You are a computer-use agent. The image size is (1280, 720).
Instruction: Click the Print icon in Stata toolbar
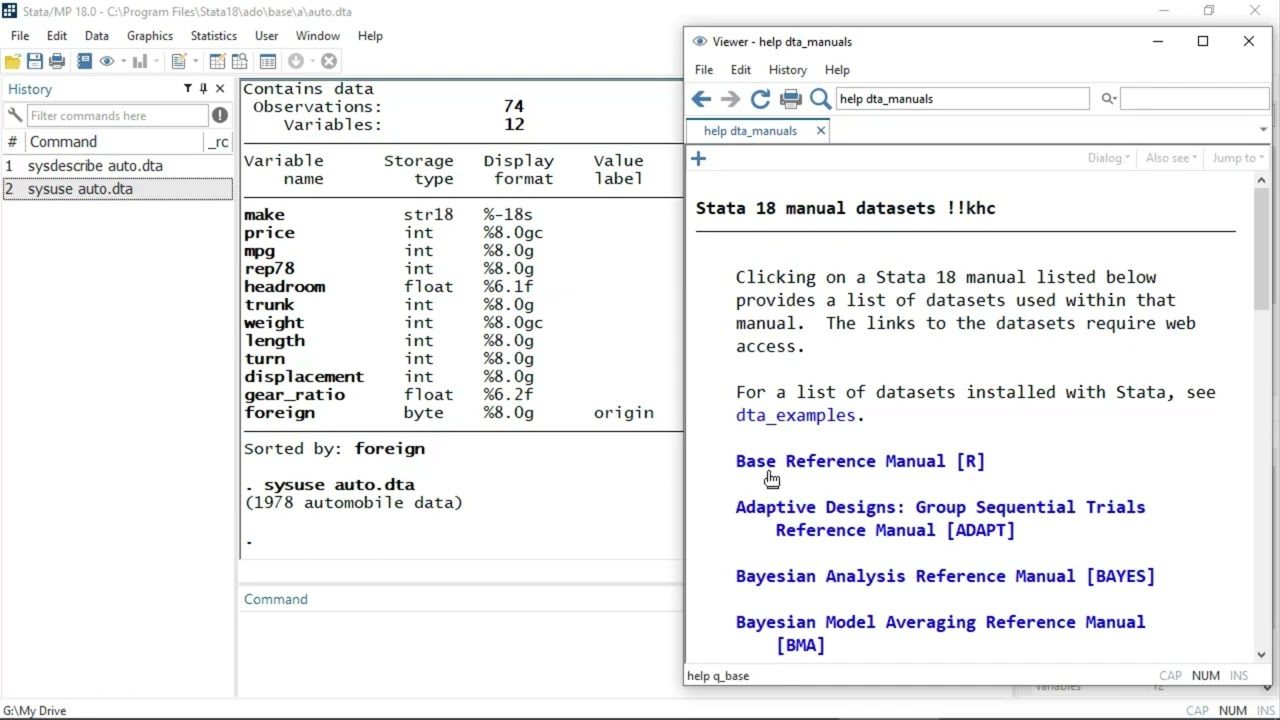coord(57,61)
